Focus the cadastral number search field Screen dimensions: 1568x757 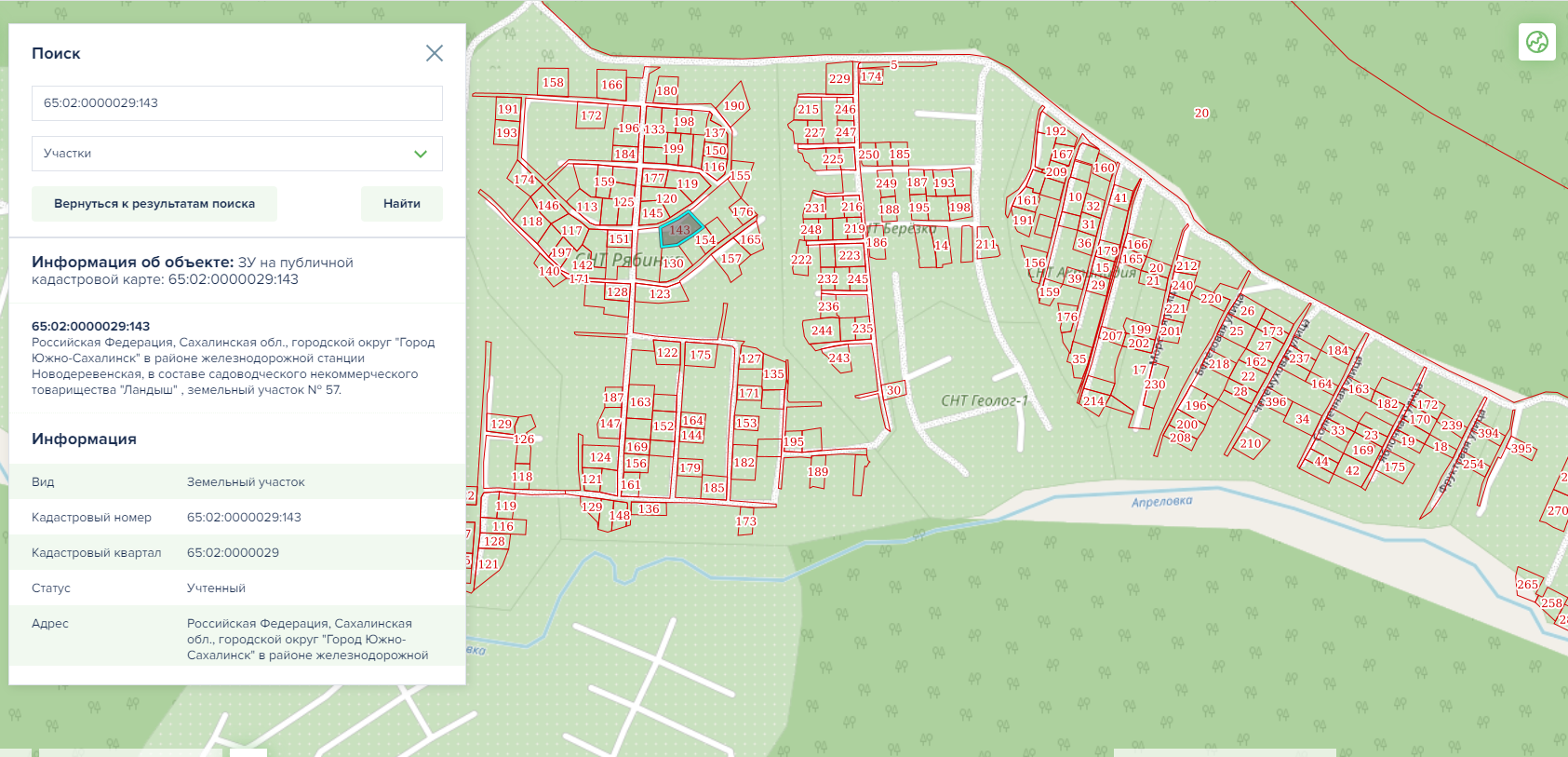(236, 103)
